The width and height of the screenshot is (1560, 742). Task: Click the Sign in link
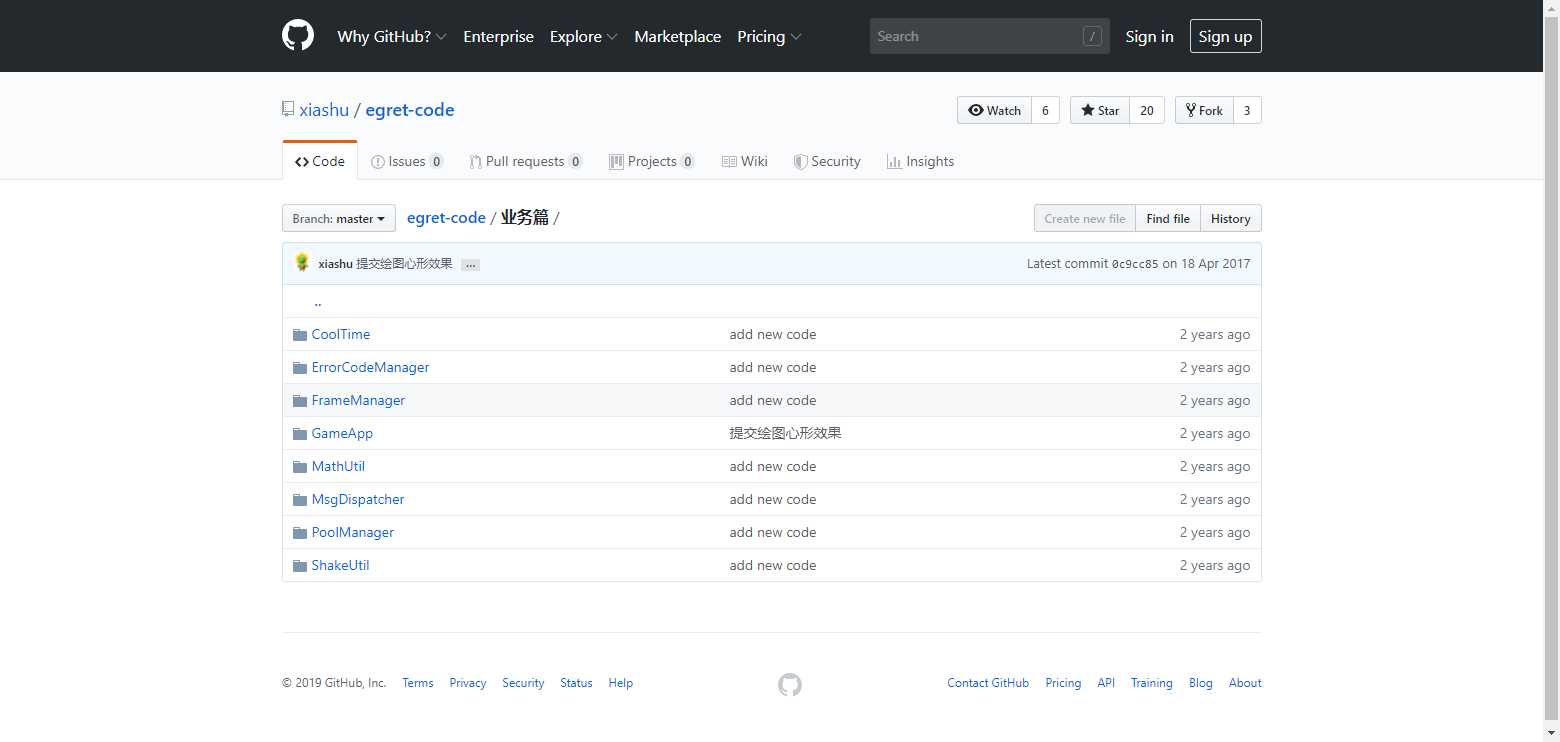pos(1149,36)
